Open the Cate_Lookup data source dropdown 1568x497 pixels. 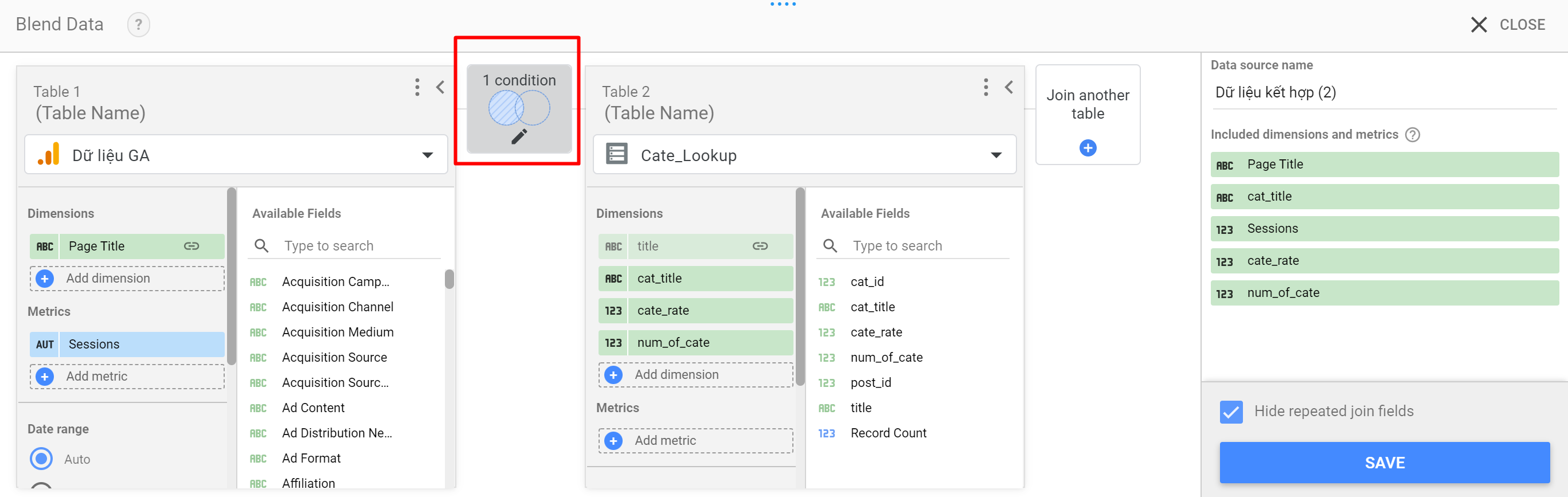(x=996, y=155)
